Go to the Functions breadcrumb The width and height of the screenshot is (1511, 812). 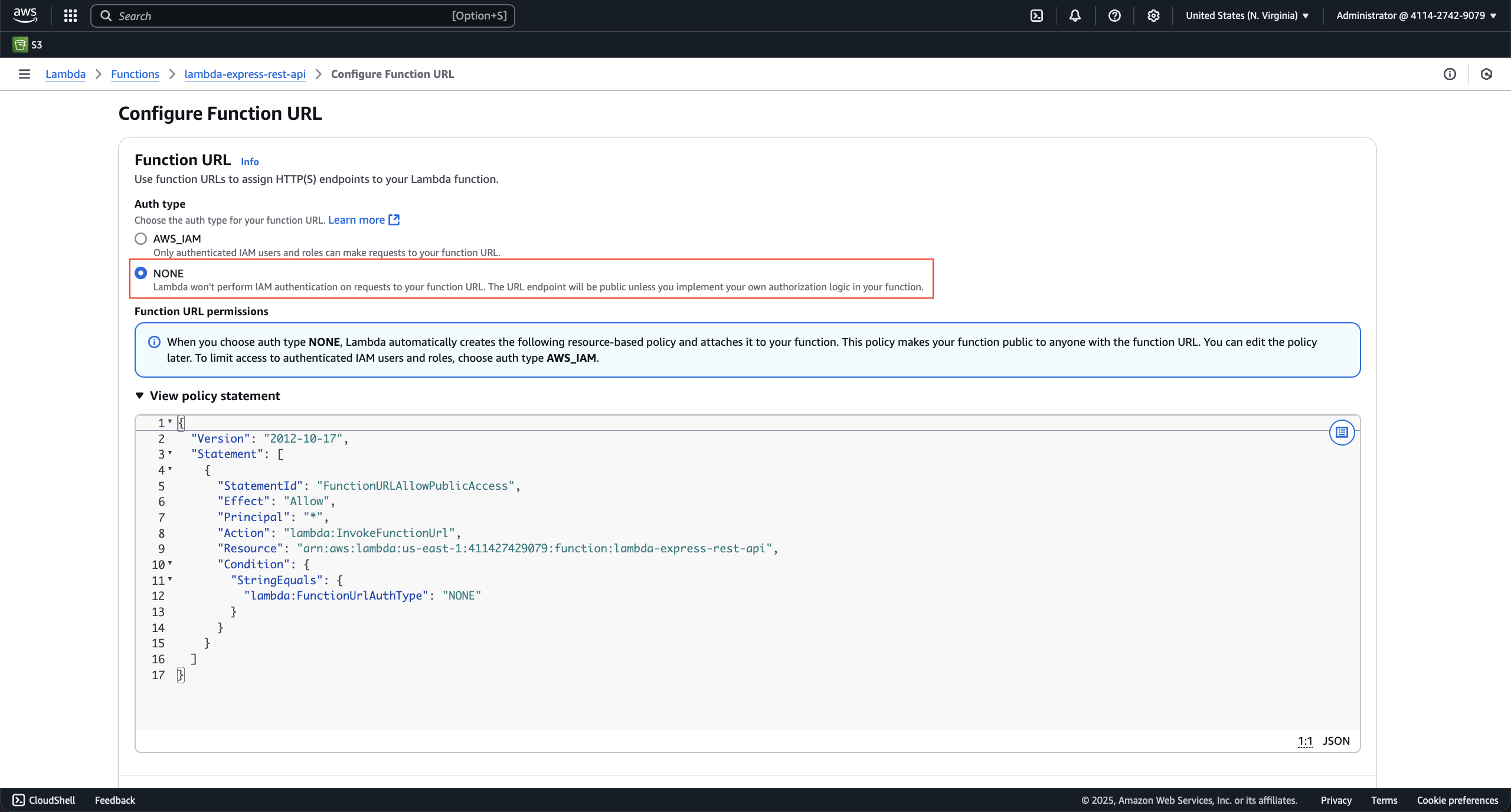[135, 74]
